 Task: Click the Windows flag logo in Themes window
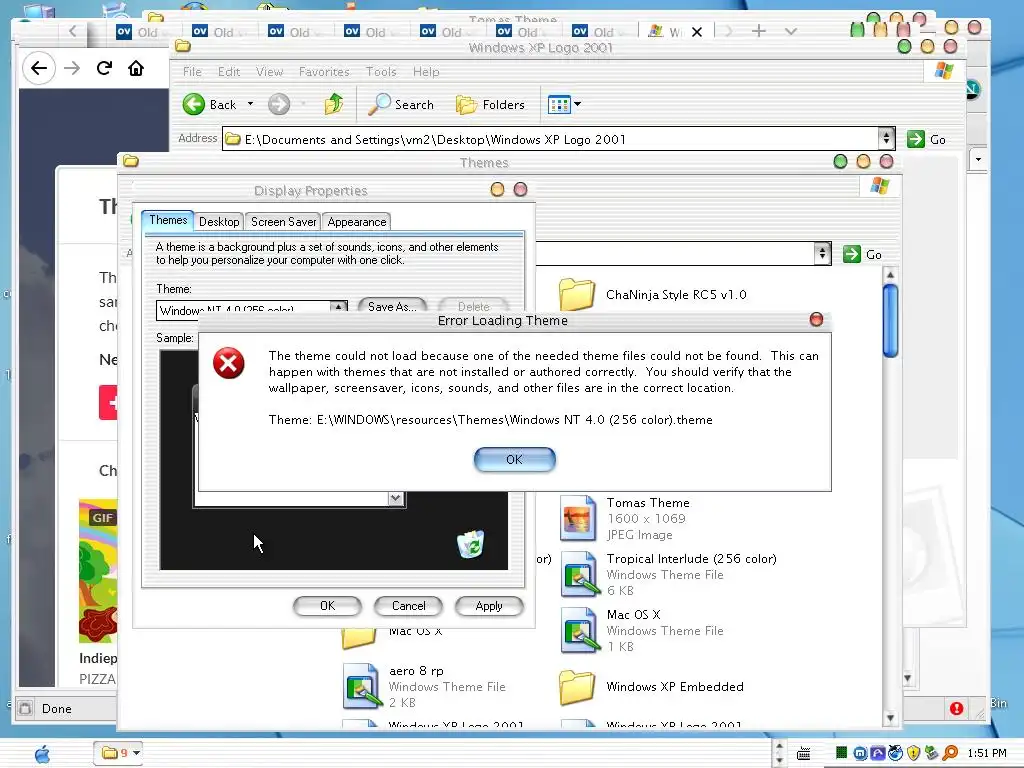(x=880, y=185)
